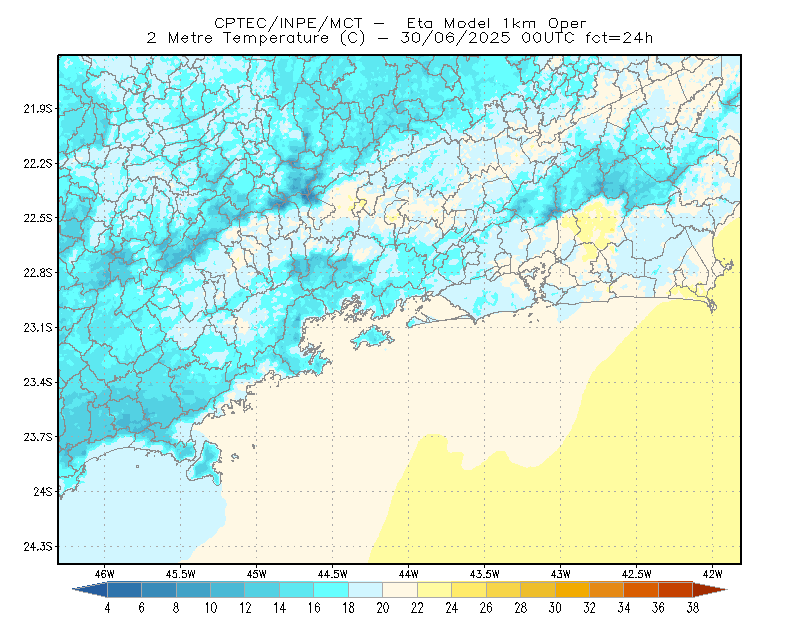The width and height of the screenshot is (800, 618).
Task: Click the 32-34 dark orange colorbar swatch
Action: click(x=607, y=590)
